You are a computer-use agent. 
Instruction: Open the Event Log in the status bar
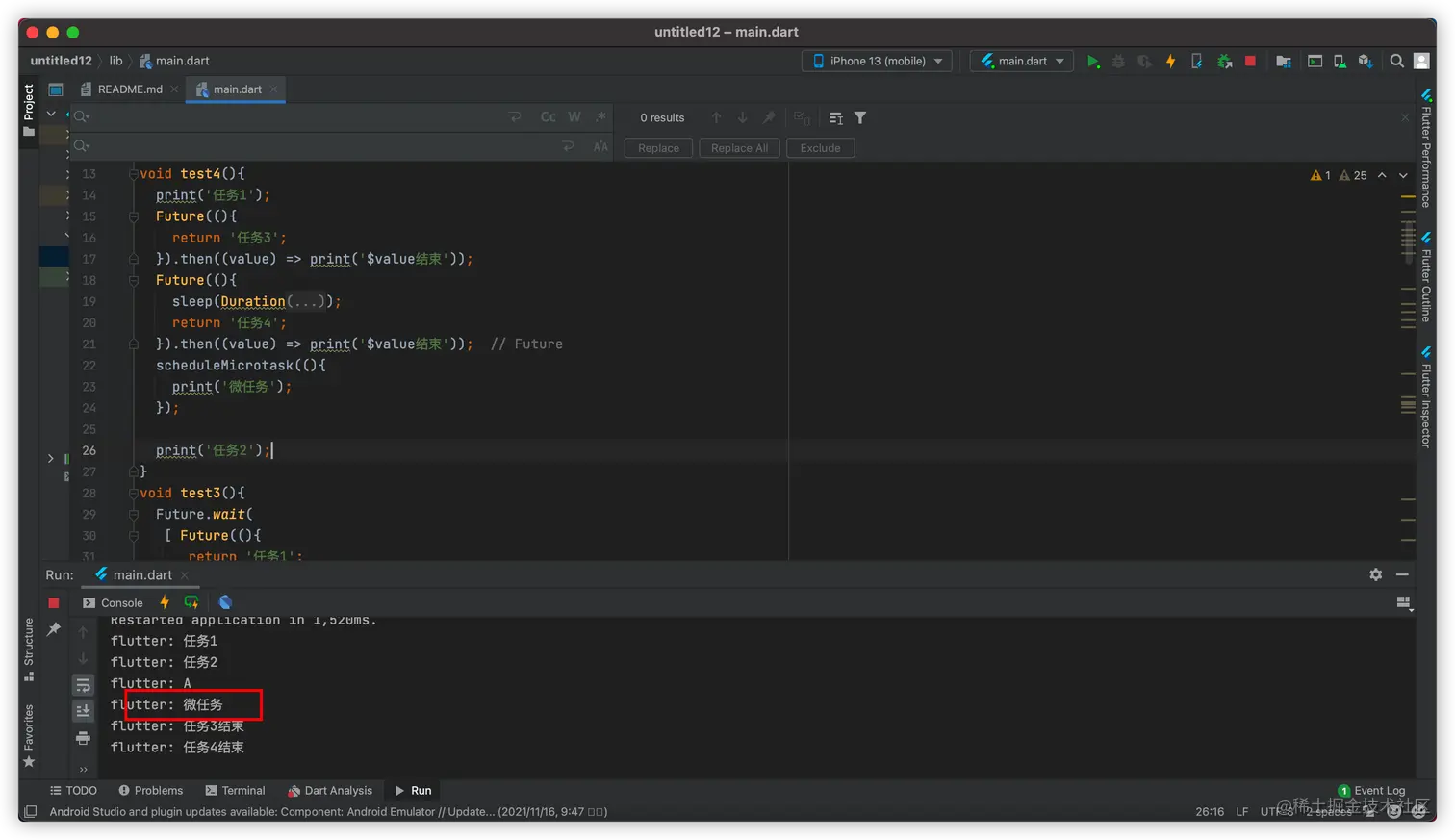point(1371,791)
